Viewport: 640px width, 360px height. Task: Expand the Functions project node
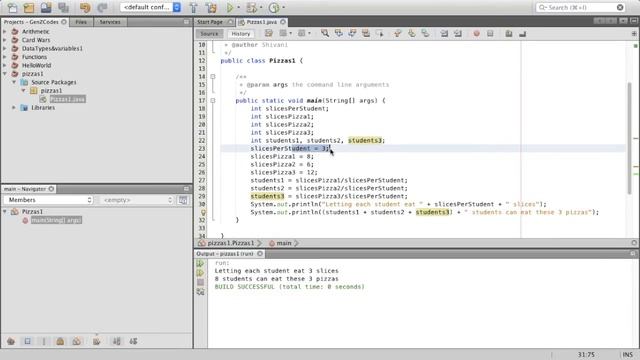[x=5, y=57]
